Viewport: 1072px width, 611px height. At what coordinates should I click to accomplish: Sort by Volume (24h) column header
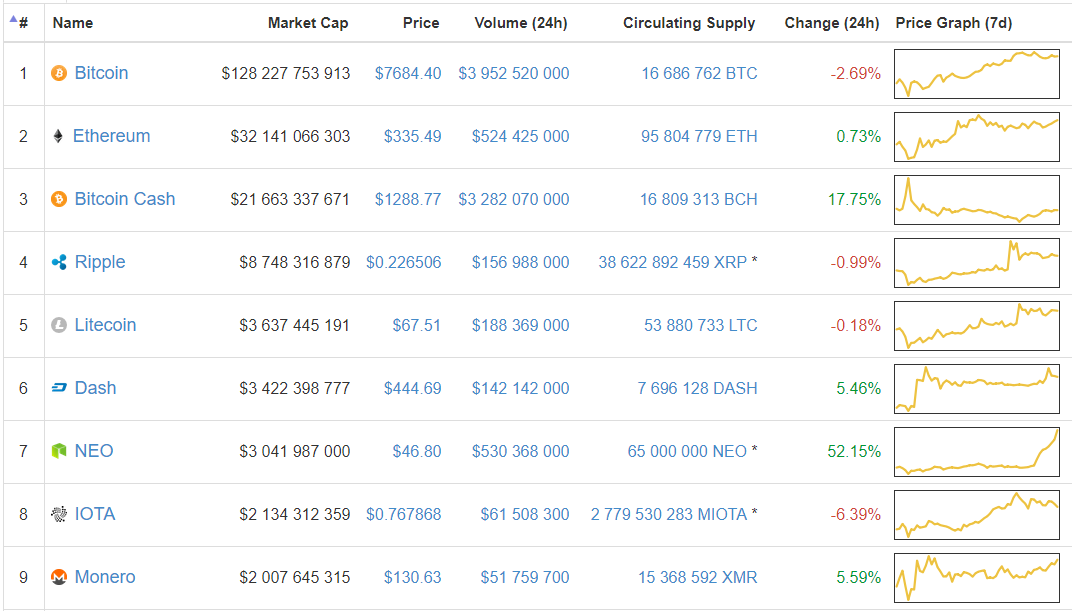click(520, 23)
